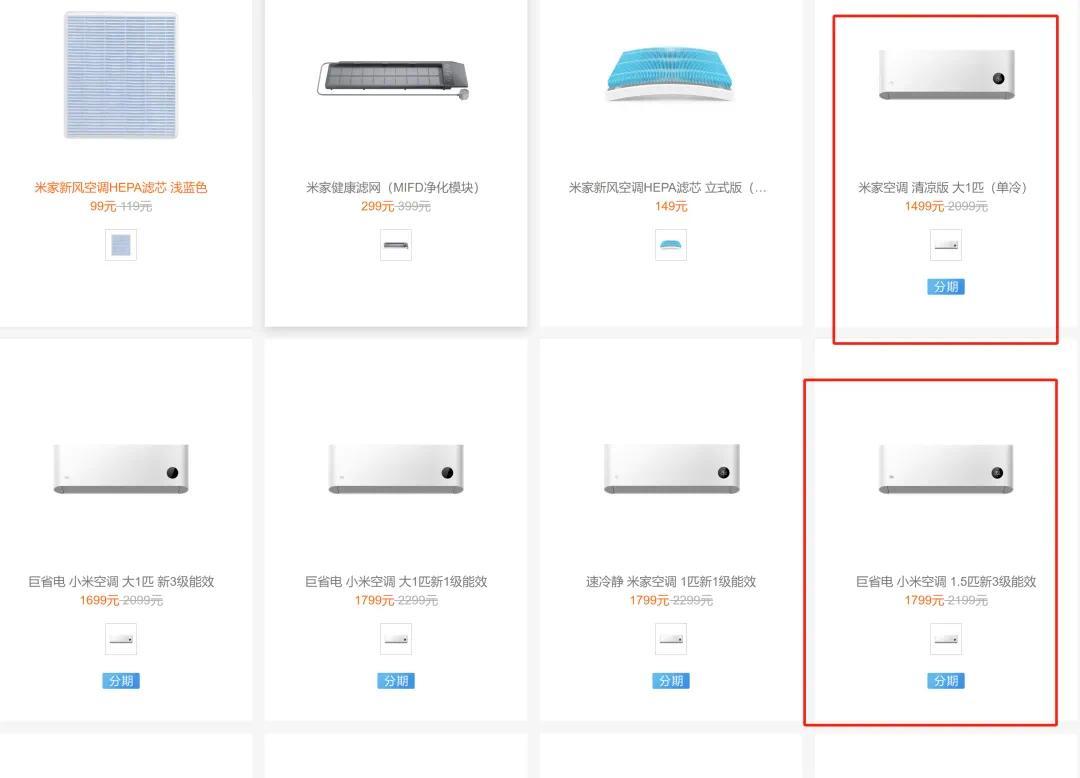Click 分期 badge under 清凉版 大1匹 air conditioner
This screenshot has width=1080, height=778.
pyautogui.click(x=946, y=286)
